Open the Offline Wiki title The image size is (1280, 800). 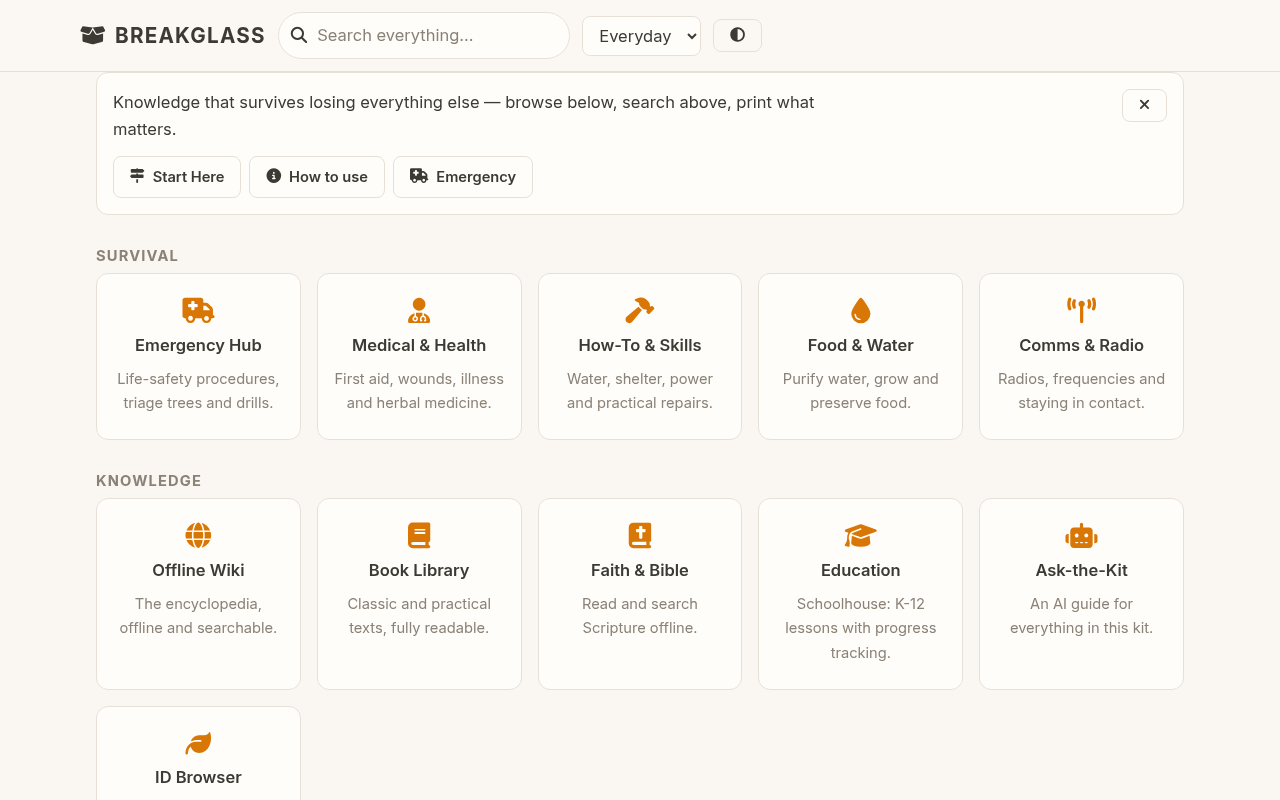coord(198,570)
